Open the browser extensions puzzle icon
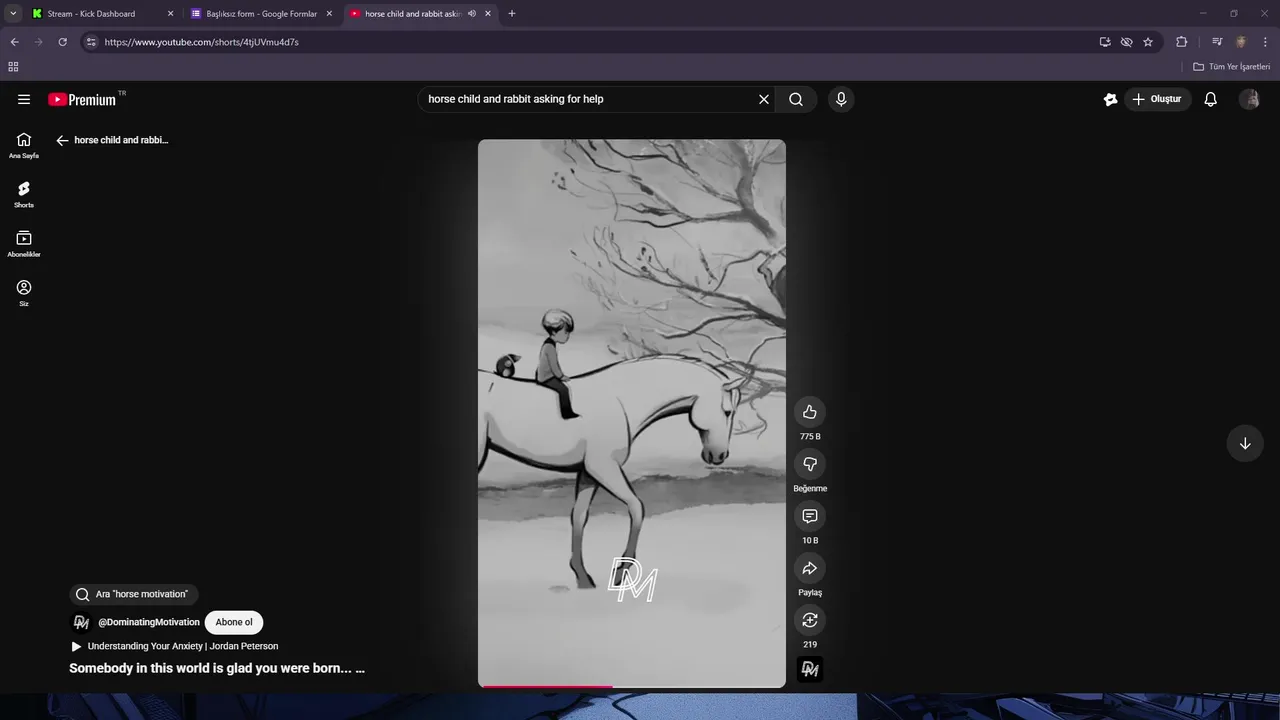 [1181, 42]
